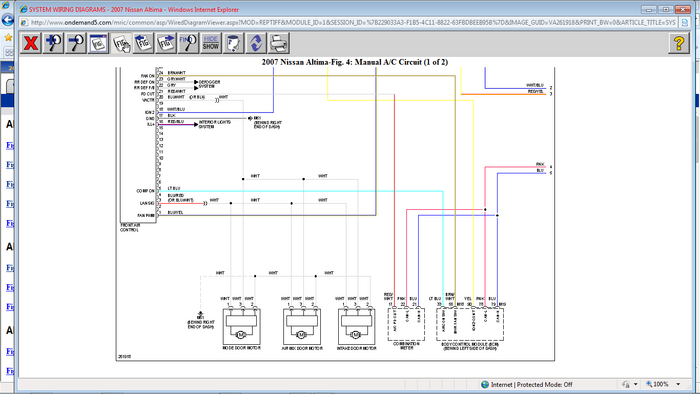The image size is (700, 394).
Task: Click Interior Lights System reference text
Action: pyautogui.click(x=215, y=124)
